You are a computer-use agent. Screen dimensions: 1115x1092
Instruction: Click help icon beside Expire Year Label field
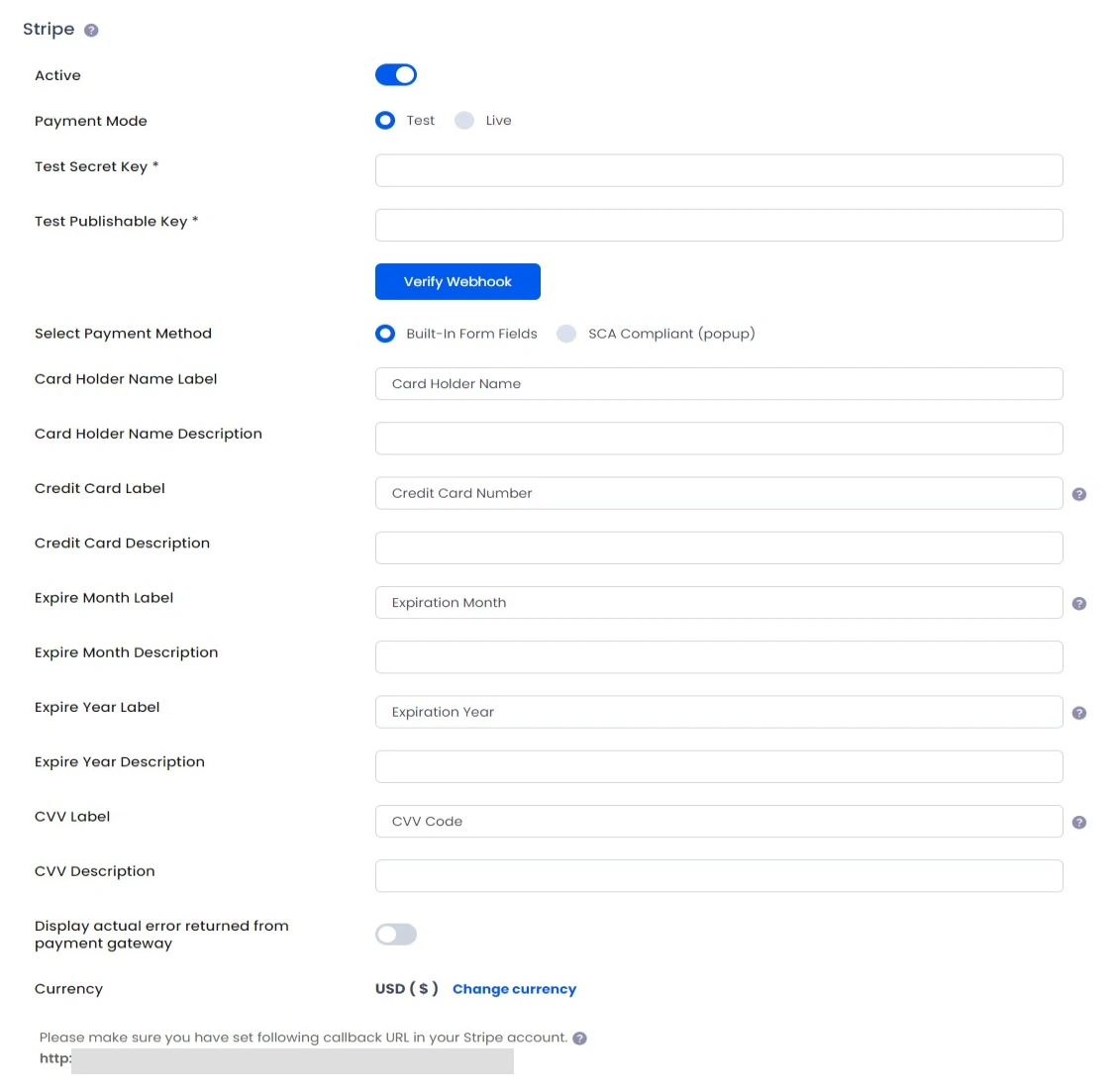(1078, 713)
